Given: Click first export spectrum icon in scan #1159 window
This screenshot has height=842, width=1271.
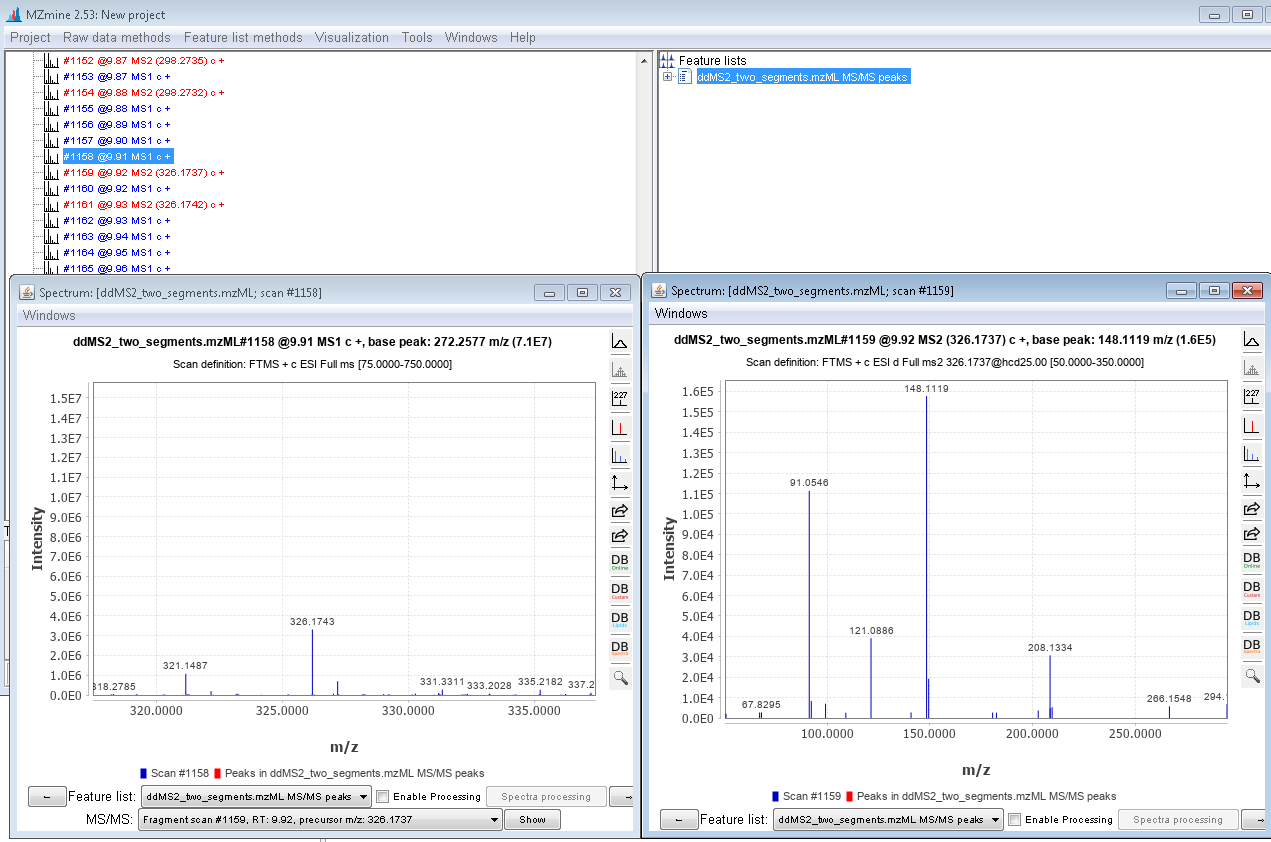Looking at the screenshot, I should tap(1251, 509).
